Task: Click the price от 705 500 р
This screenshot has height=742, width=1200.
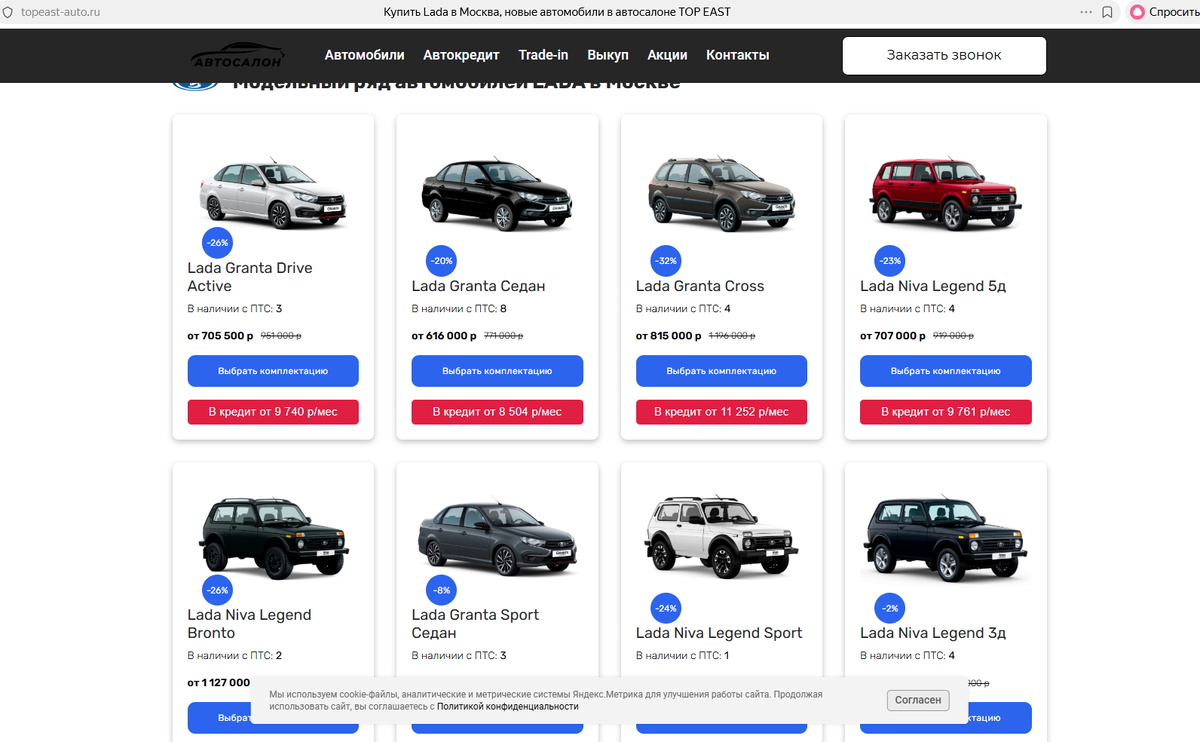Action: [x=220, y=336]
